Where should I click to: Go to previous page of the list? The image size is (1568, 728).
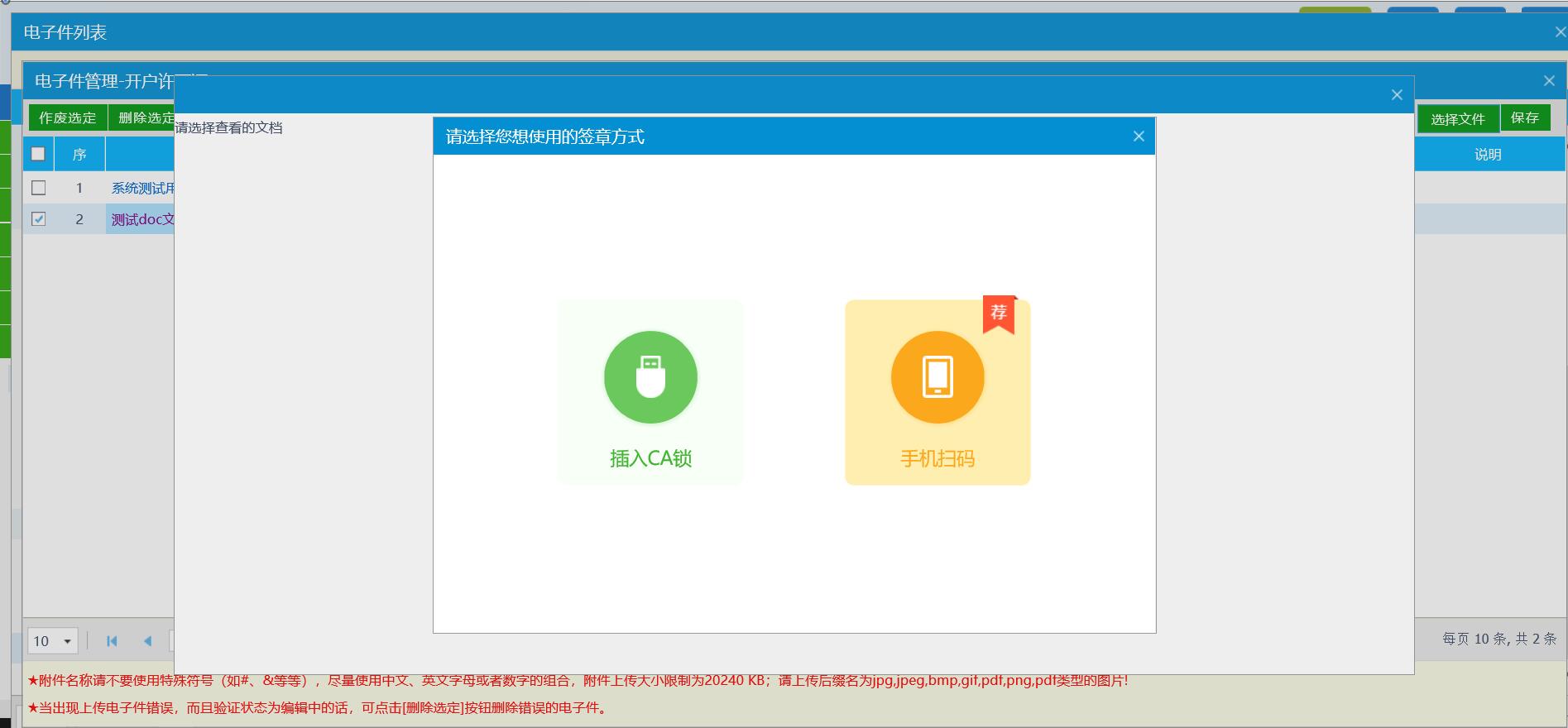pyautogui.click(x=147, y=641)
